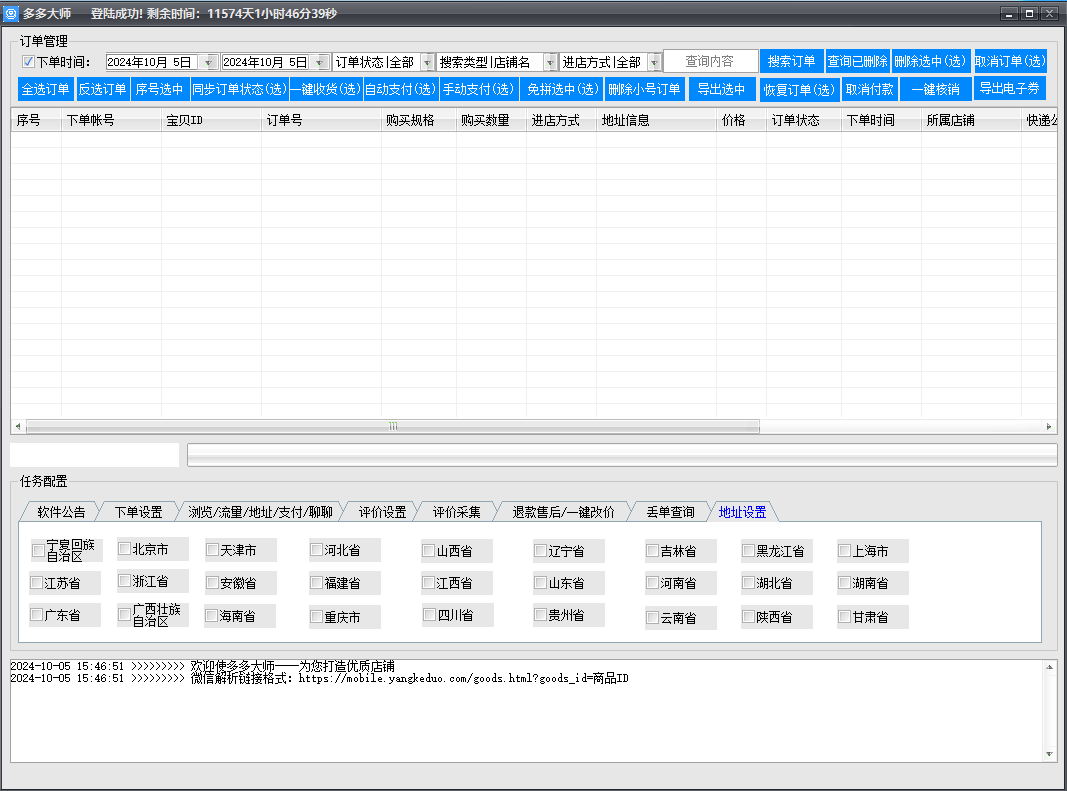Click 恢复订单(选) button

coord(799,89)
